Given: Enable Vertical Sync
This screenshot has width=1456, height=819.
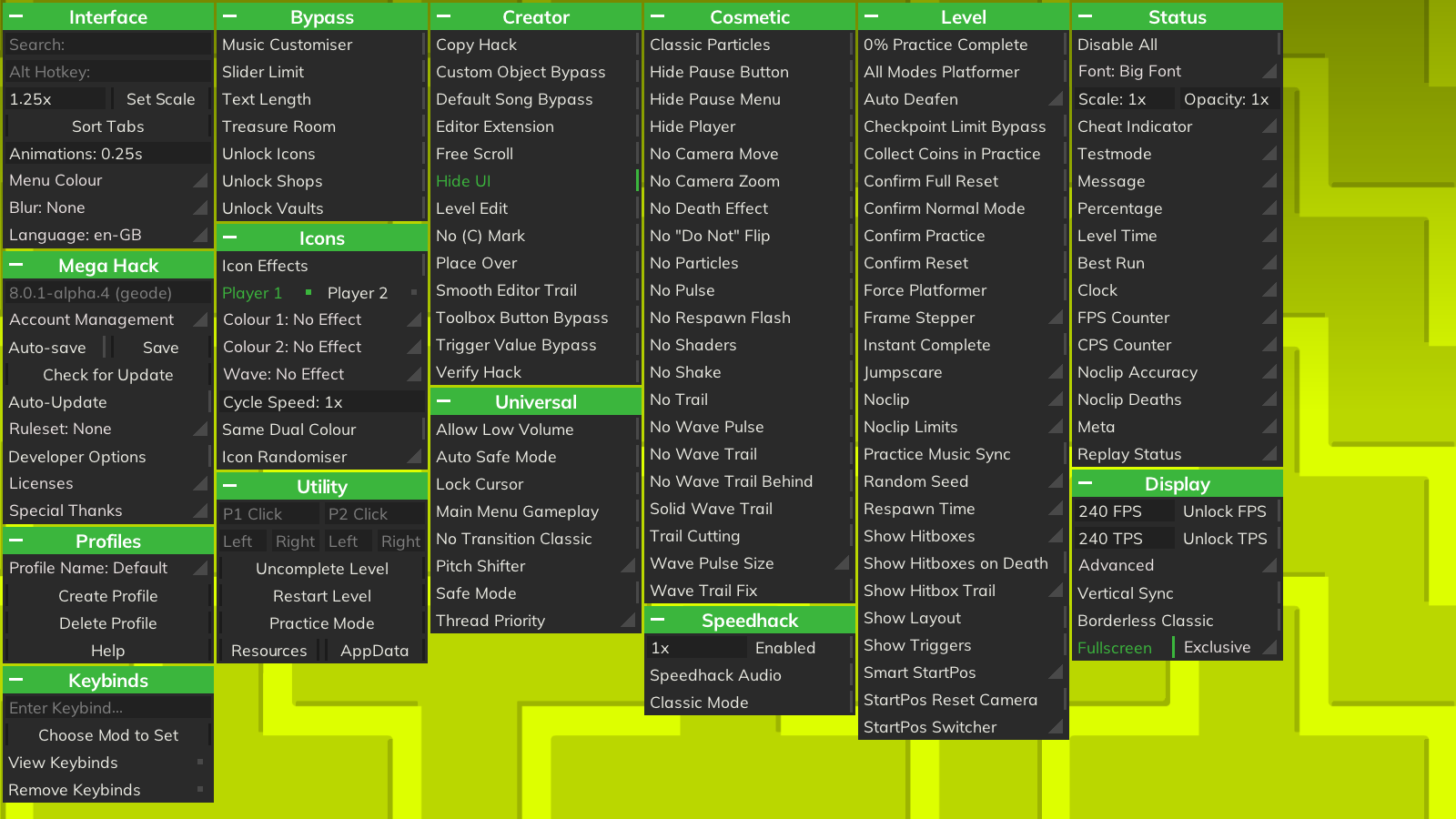Looking at the screenshot, I should pyautogui.click(x=1177, y=593).
